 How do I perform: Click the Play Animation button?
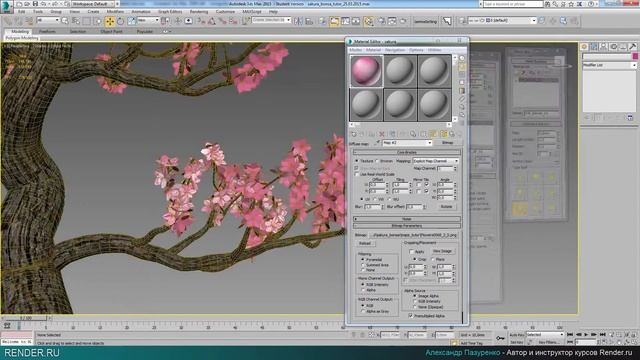(586, 334)
